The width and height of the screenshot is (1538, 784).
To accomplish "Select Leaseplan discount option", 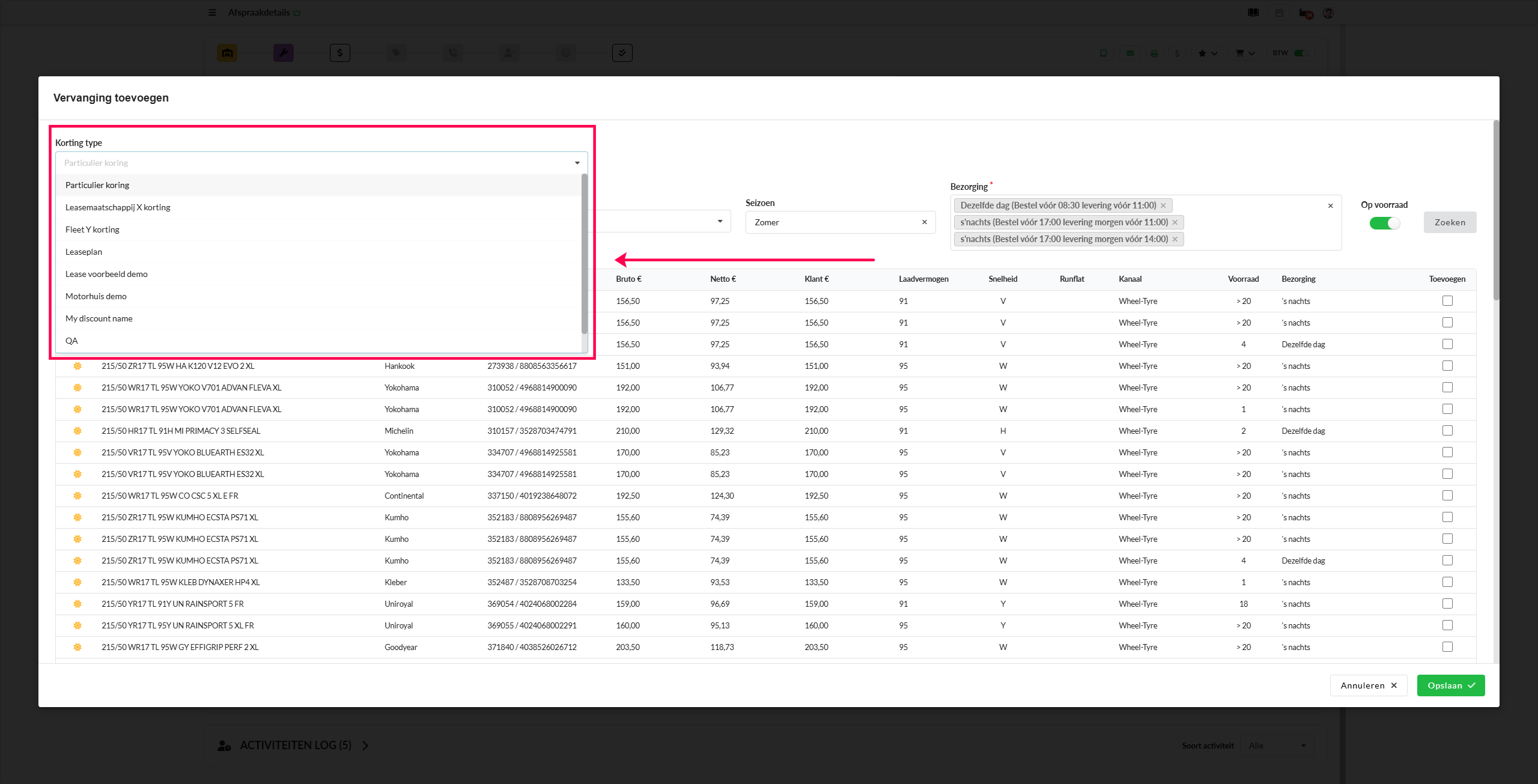I will click(84, 252).
